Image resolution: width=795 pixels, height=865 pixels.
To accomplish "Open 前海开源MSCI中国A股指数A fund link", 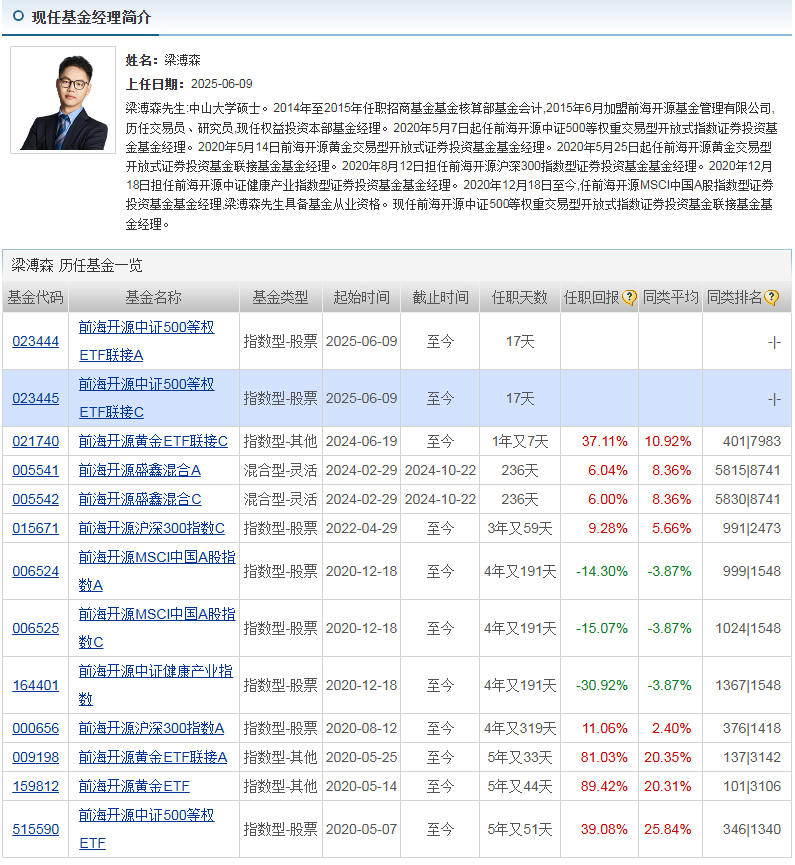I will point(157,572).
